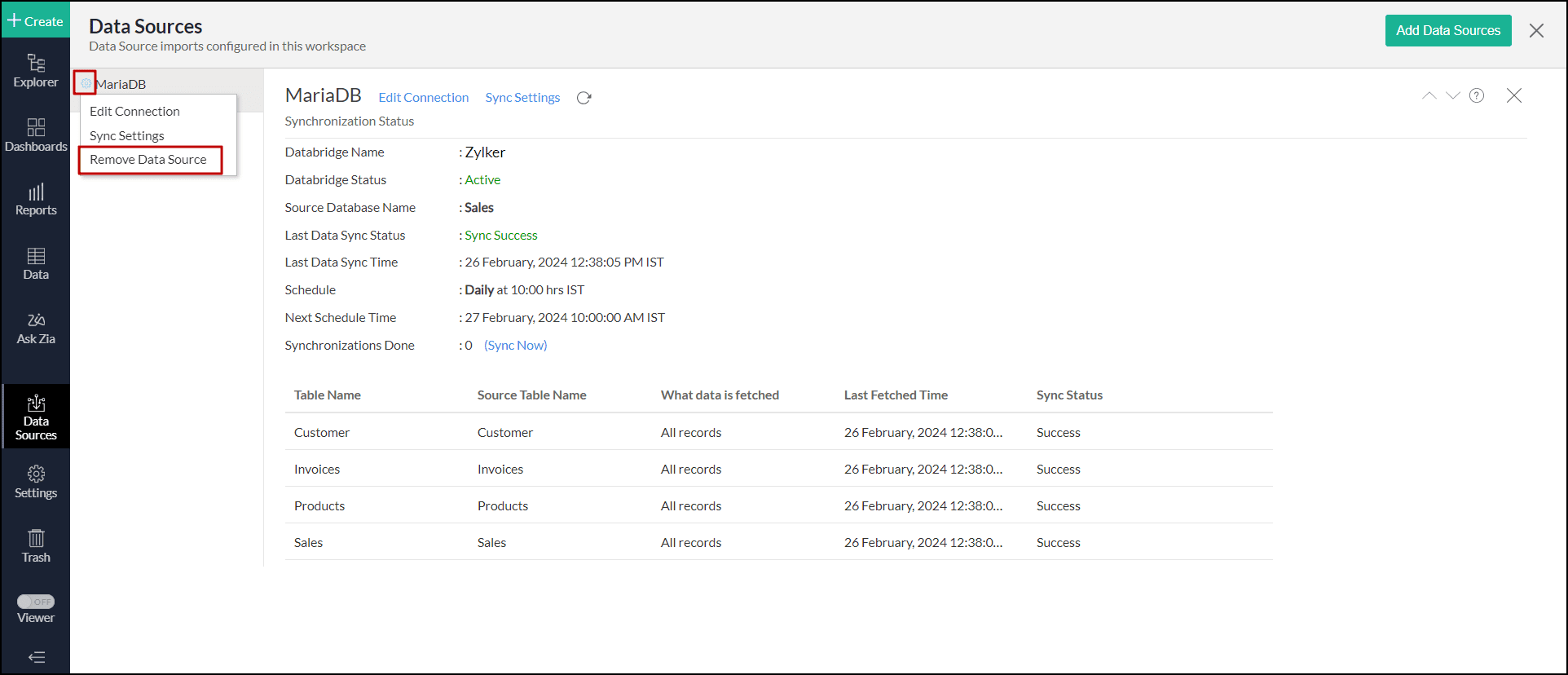Open workspace Settings from sidebar
This screenshot has height=675, width=1568.
(x=36, y=482)
